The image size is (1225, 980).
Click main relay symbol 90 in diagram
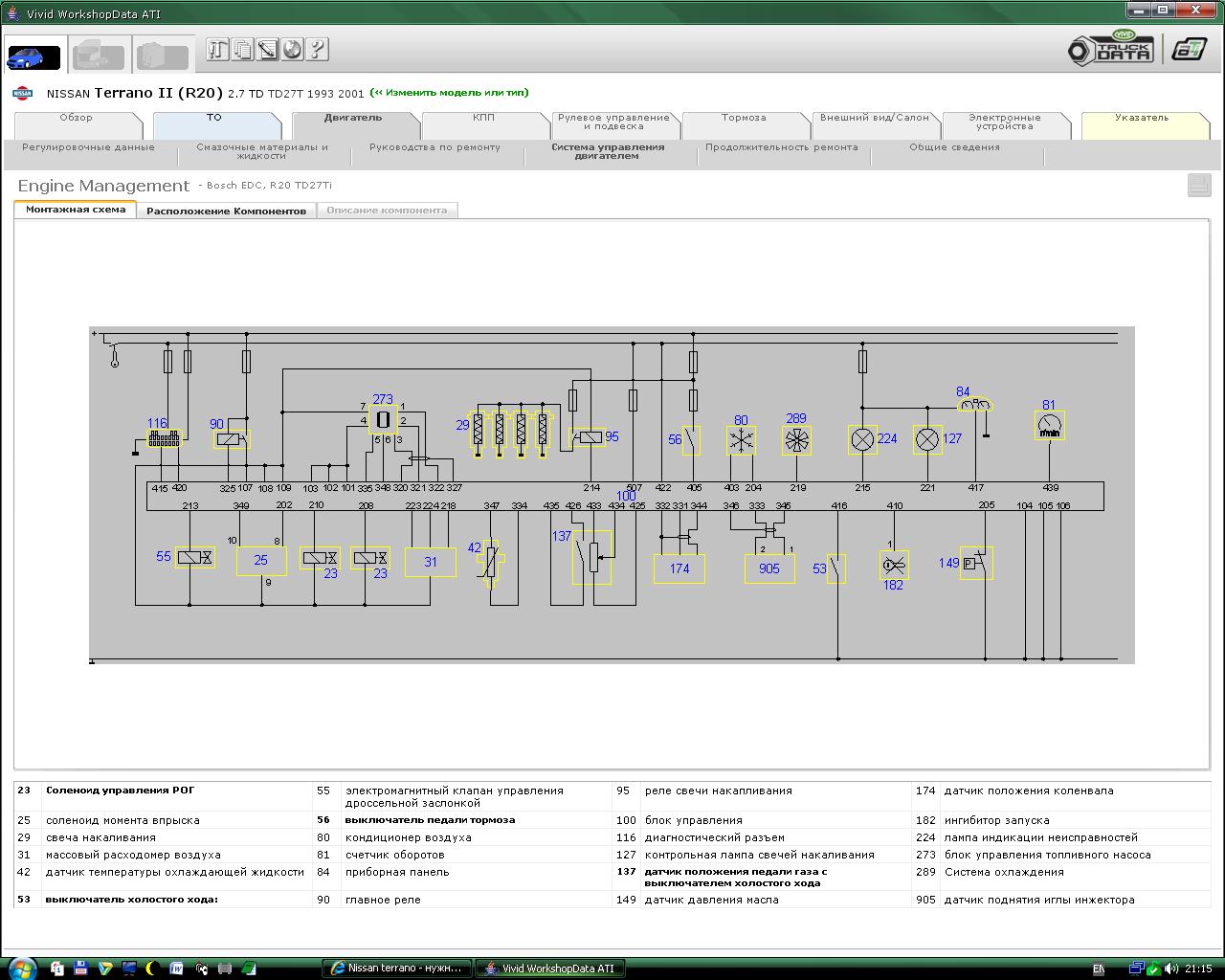(231, 439)
